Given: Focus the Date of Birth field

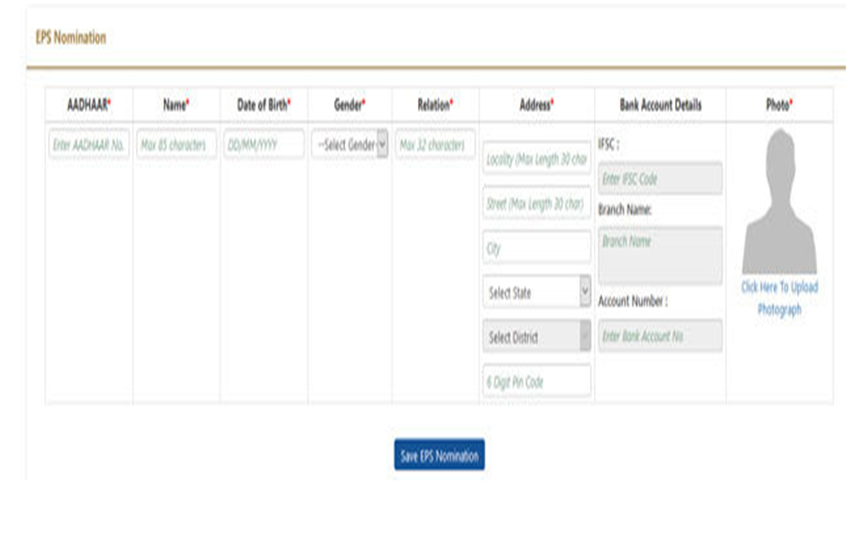Looking at the screenshot, I should pyautogui.click(x=263, y=145).
